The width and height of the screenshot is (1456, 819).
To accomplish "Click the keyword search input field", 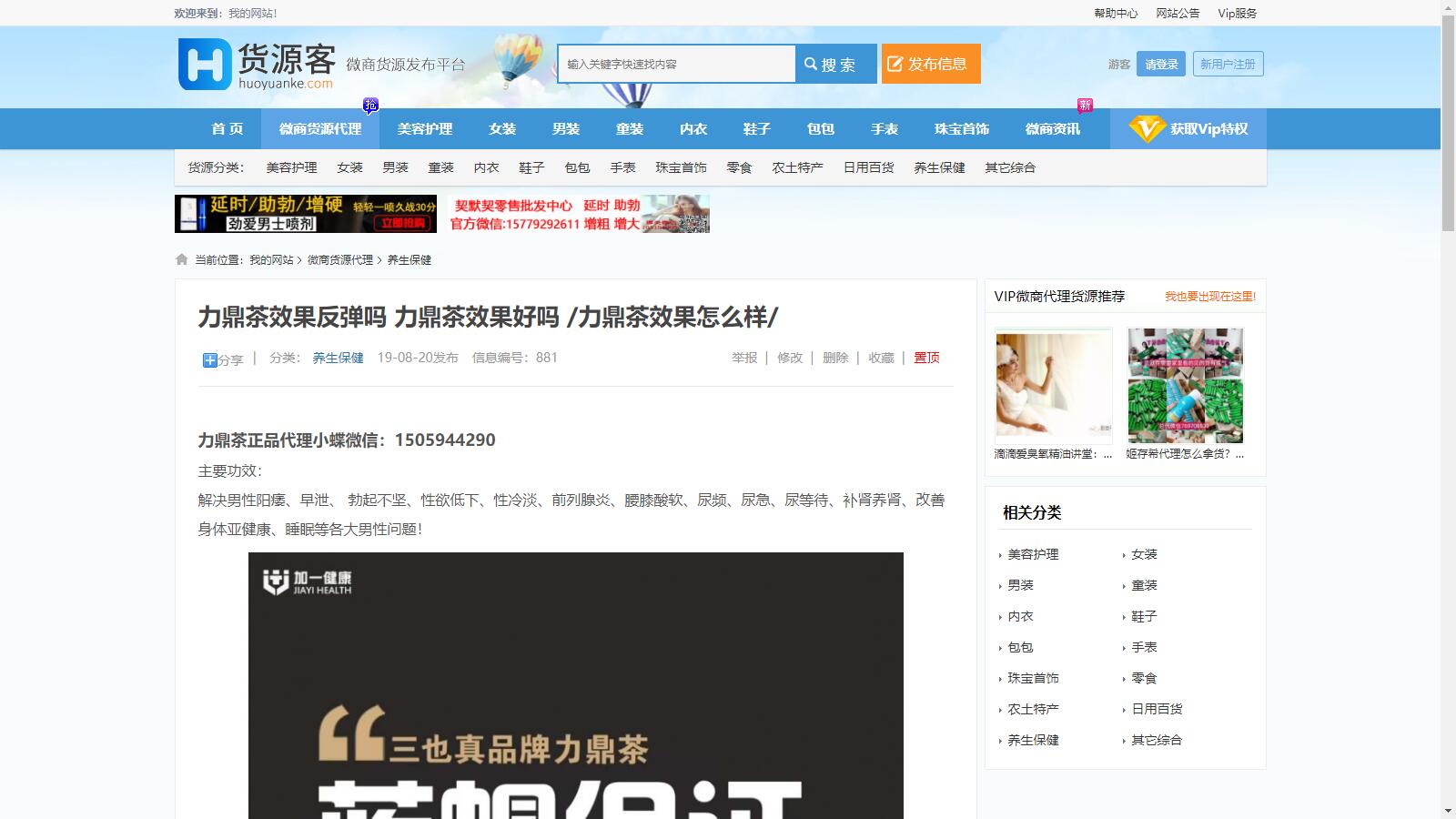I will click(676, 64).
